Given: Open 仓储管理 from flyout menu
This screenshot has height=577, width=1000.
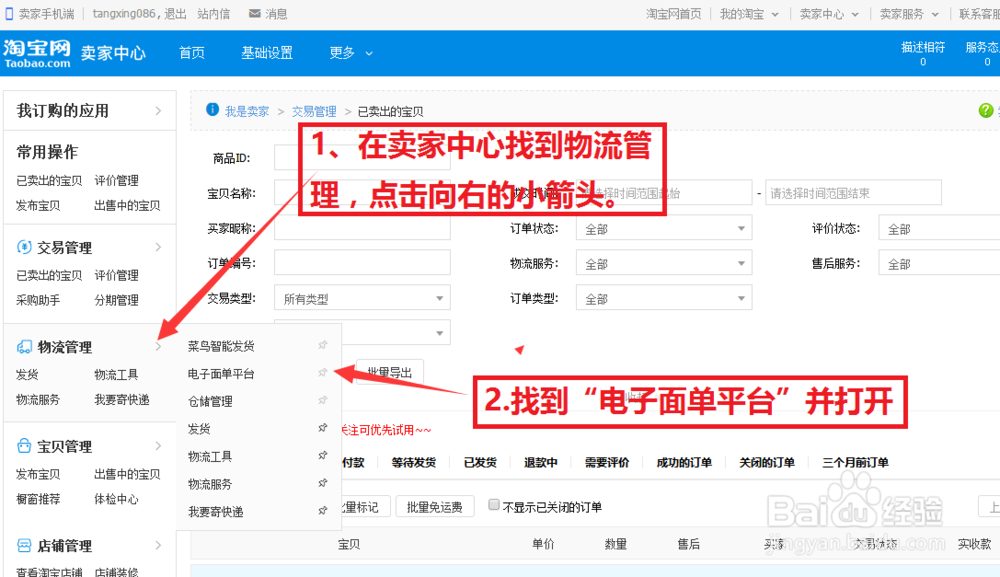Looking at the screenshot, I should click(x=210, y=401).
